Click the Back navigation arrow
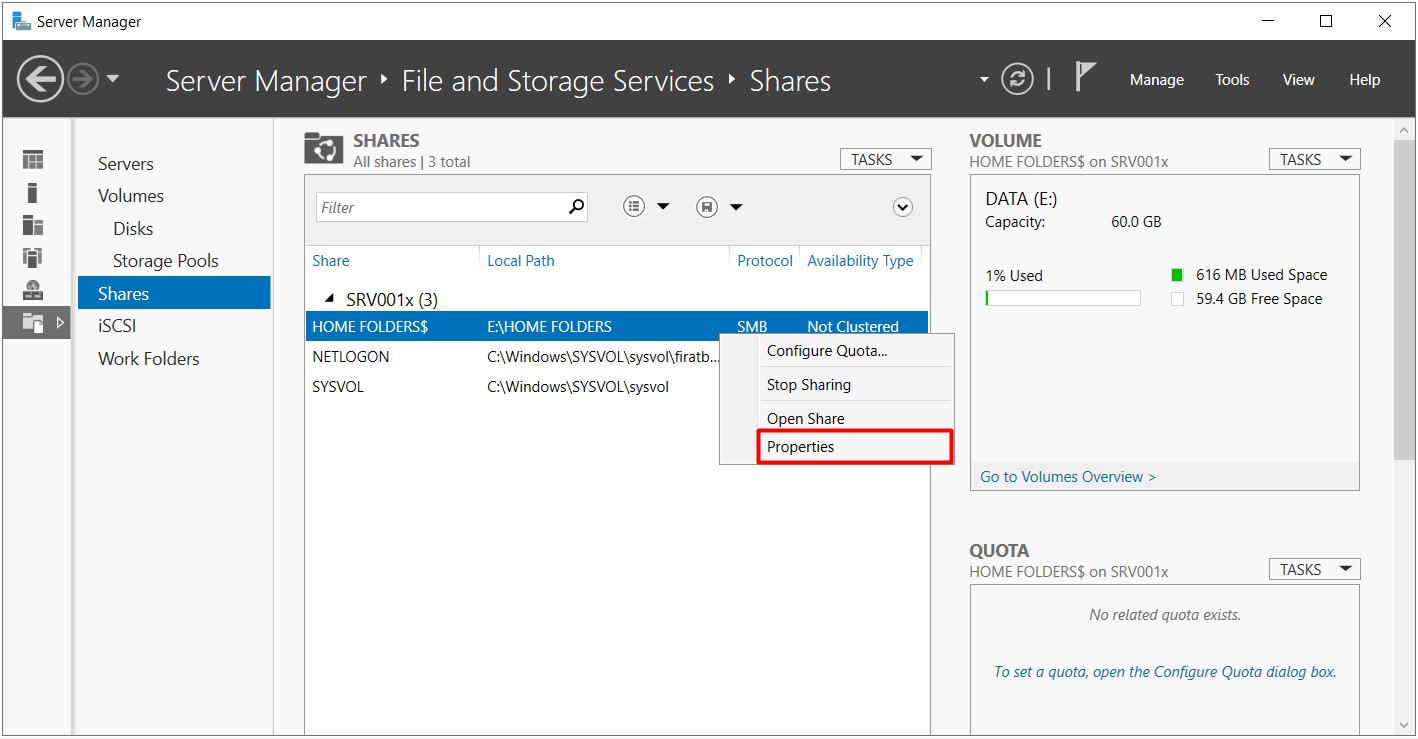Viewport: 1418px width, 739px height. pos(41,78)
